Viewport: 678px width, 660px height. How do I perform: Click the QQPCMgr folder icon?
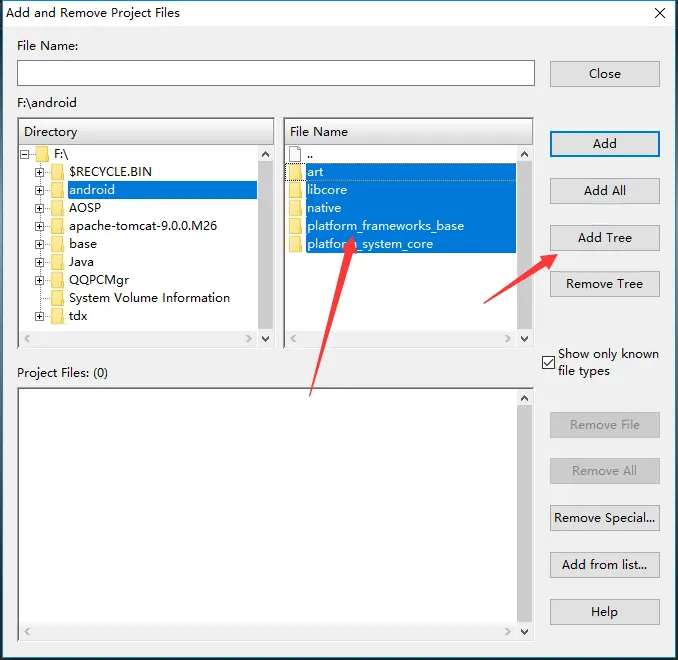[x=57, y=280]
